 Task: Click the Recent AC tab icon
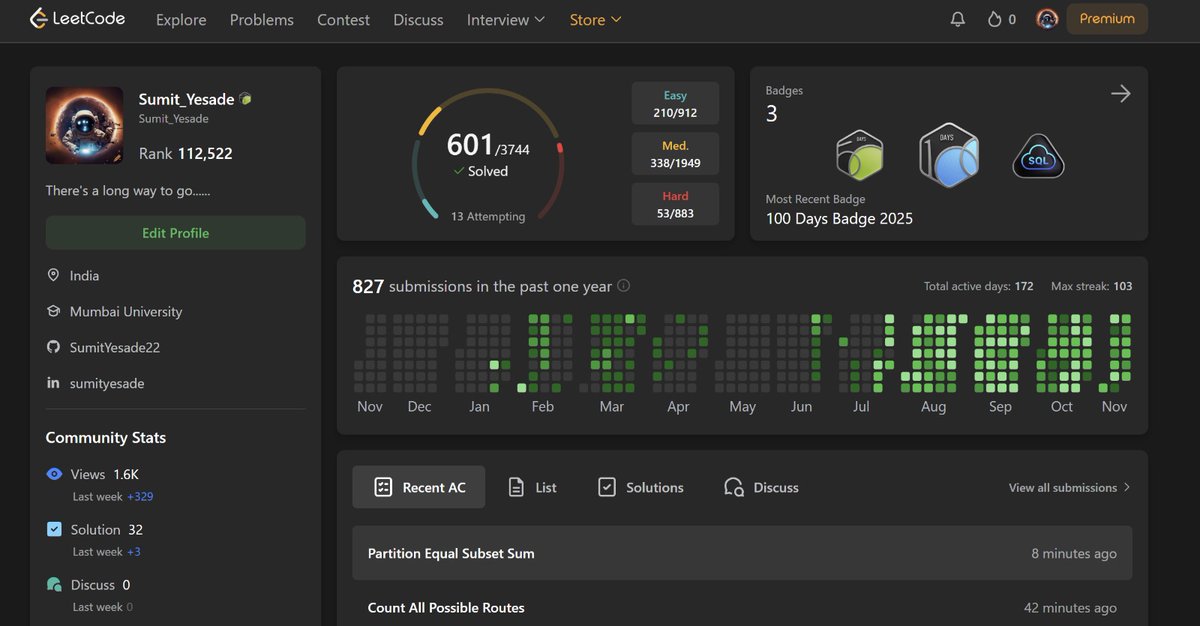(x=383, y=487)
